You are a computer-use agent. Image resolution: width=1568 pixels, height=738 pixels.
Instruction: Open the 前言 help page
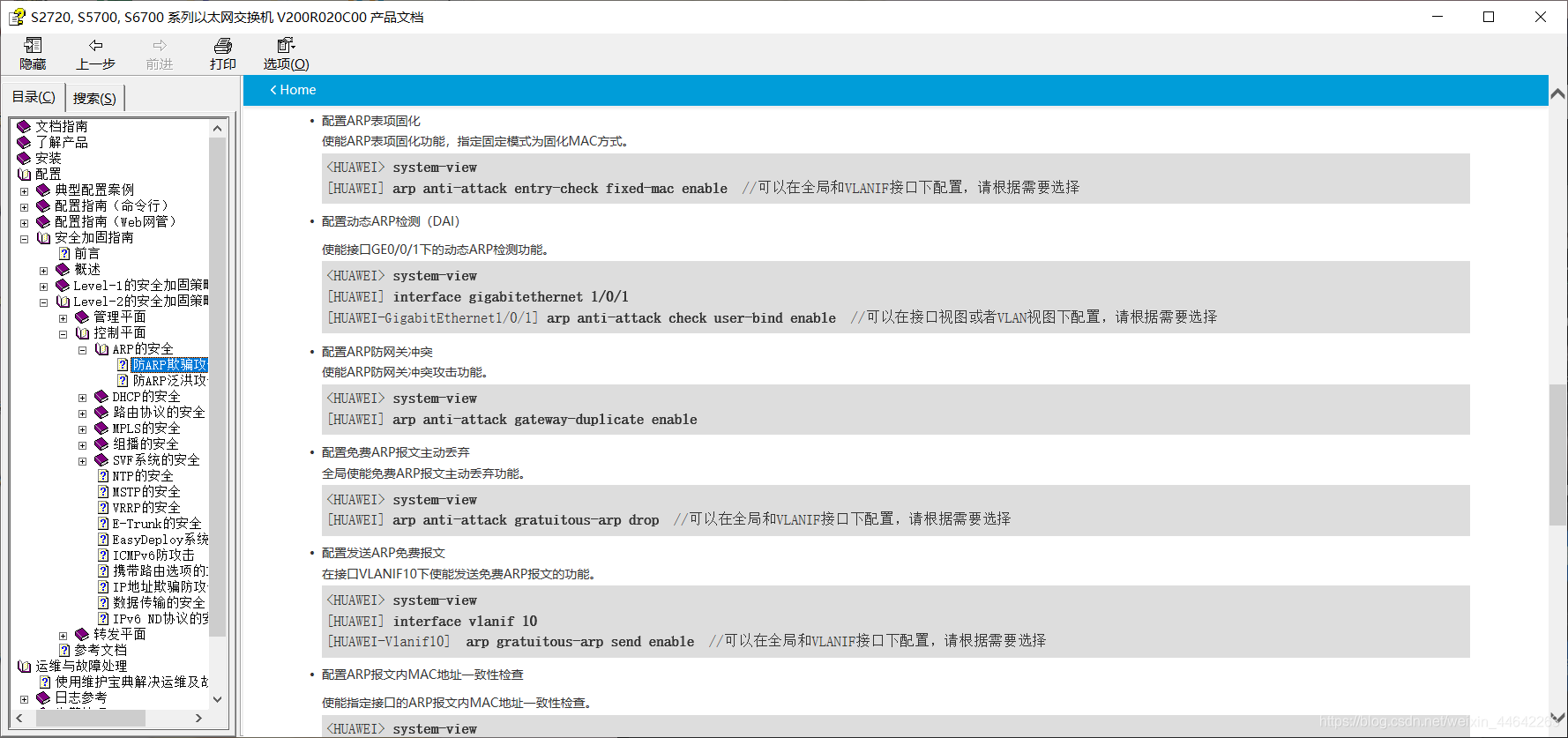tap(86, 254)
